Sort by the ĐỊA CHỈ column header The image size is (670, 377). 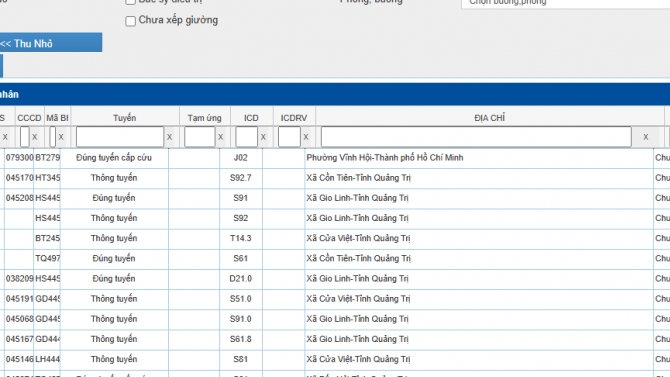pos(490,118)
